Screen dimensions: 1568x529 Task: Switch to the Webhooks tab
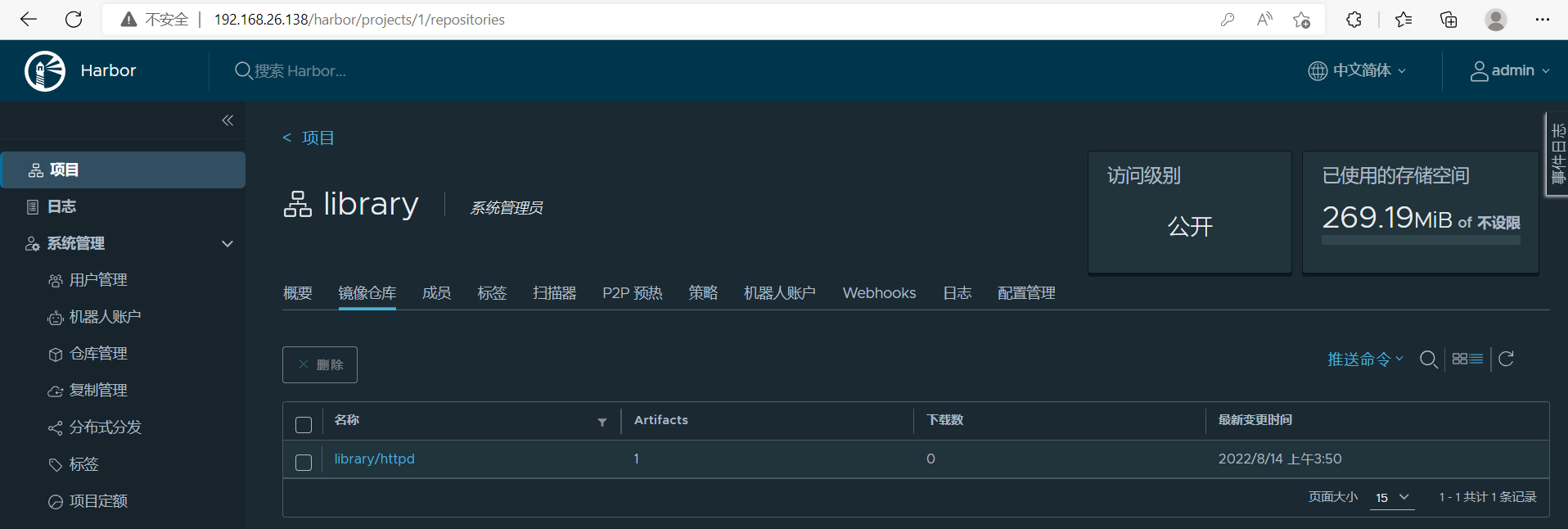[880, 293]
